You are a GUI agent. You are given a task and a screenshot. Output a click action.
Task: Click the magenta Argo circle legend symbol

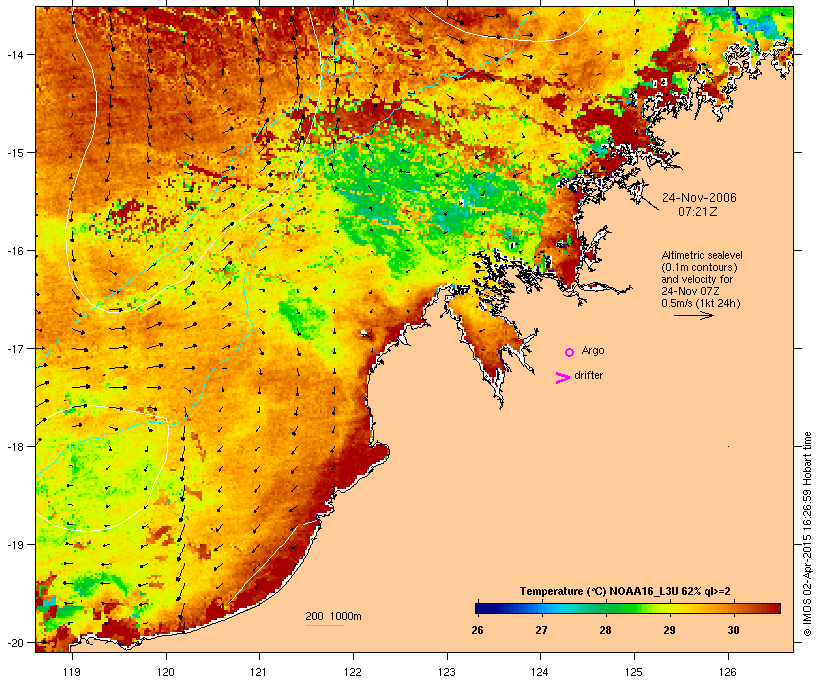570,353
